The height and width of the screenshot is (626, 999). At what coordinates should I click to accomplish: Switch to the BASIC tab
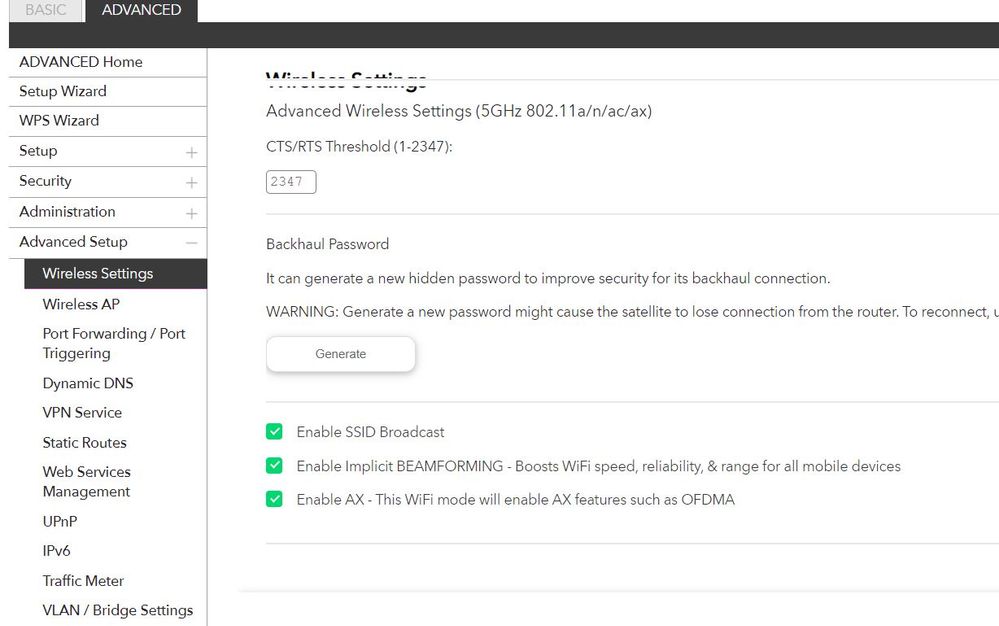46,10
